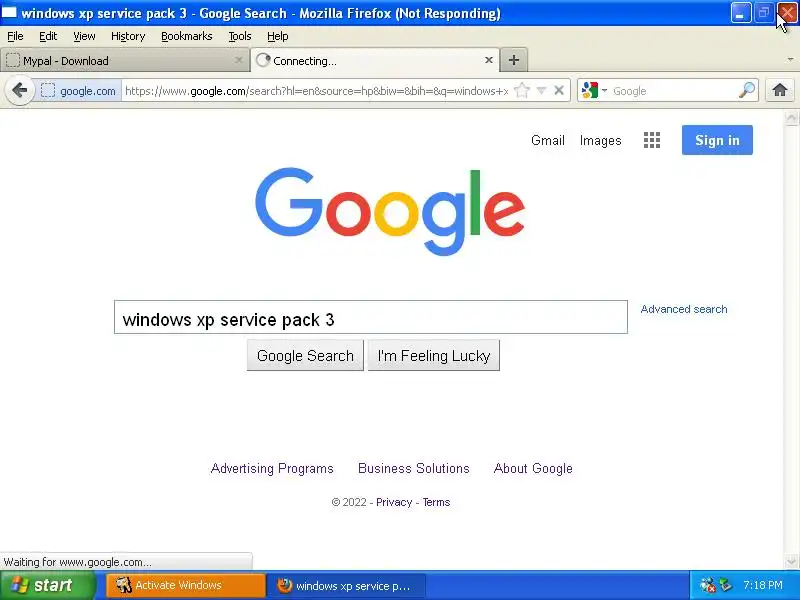Close the Connecting... tab

(488, 60)
